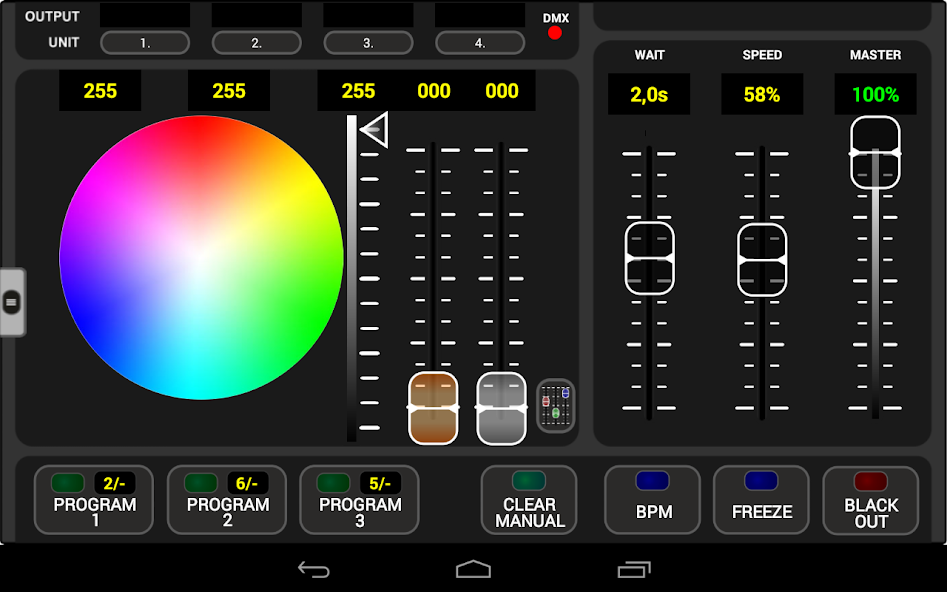Activate the BPM toggle
The image size is (947, 592).
652,500
